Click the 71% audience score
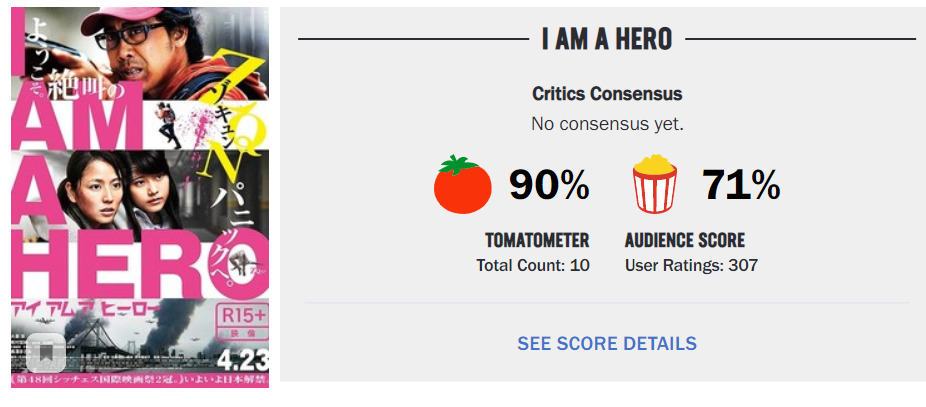The width and height of the screenshot is (926, 407). [741, 185]
